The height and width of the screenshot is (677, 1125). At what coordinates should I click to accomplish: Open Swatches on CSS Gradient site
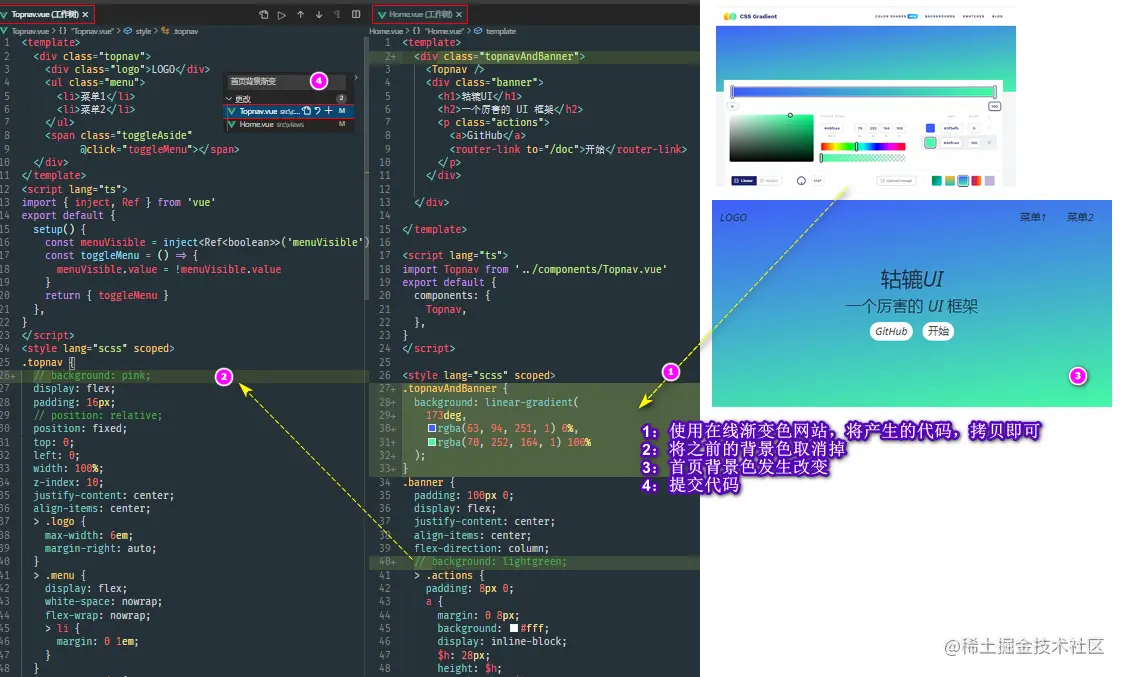coord(973,16)
